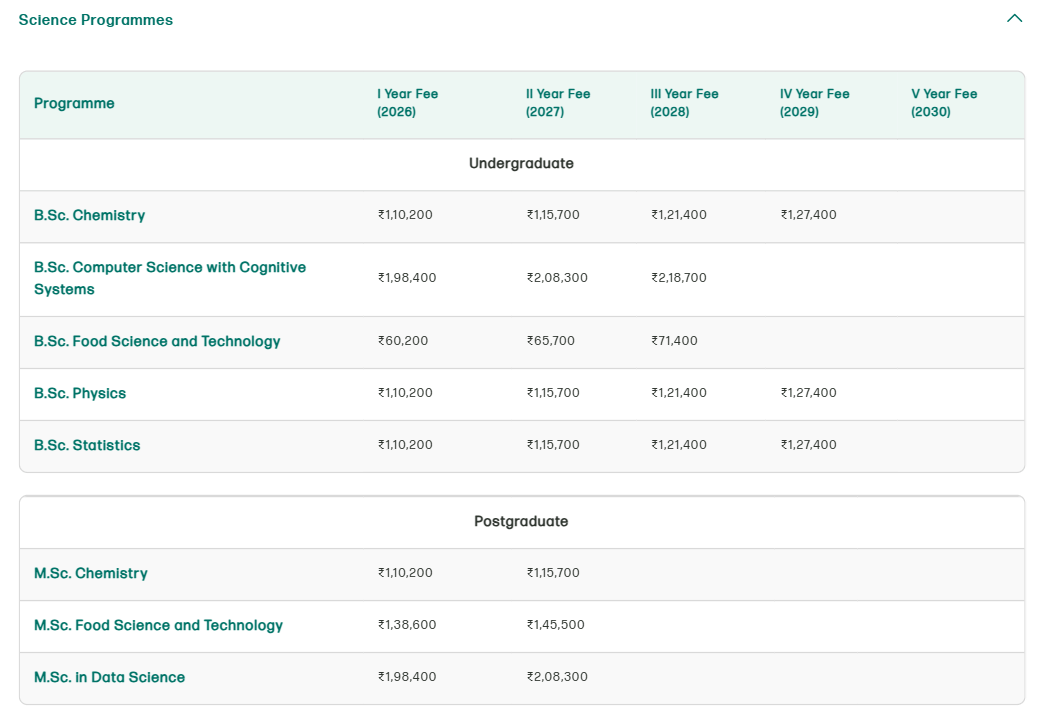
Task: Open the M.Sc. Chemistry programme link
Action: 91,573
